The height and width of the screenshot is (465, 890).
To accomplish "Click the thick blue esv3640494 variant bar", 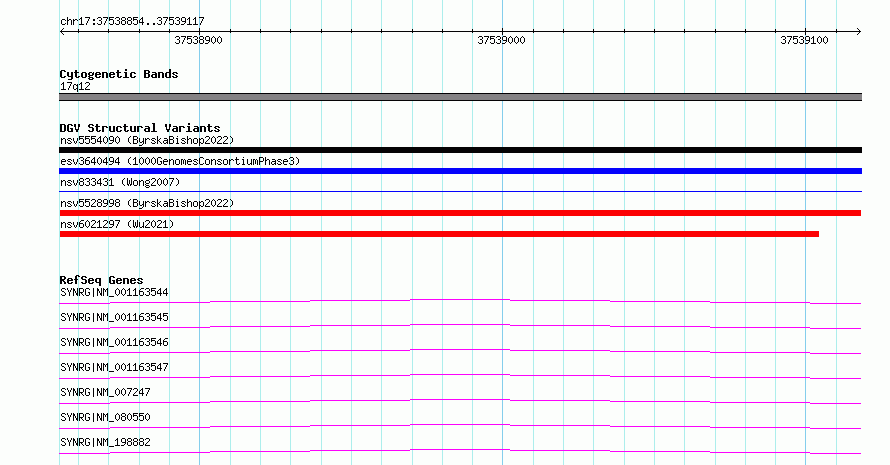I will coord(460,171).
